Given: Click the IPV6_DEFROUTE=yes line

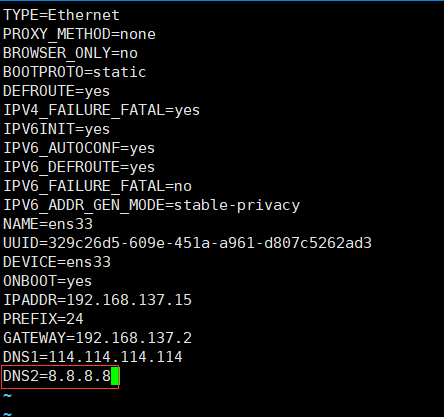Looking at the screenshot, I should click(79, 167).
